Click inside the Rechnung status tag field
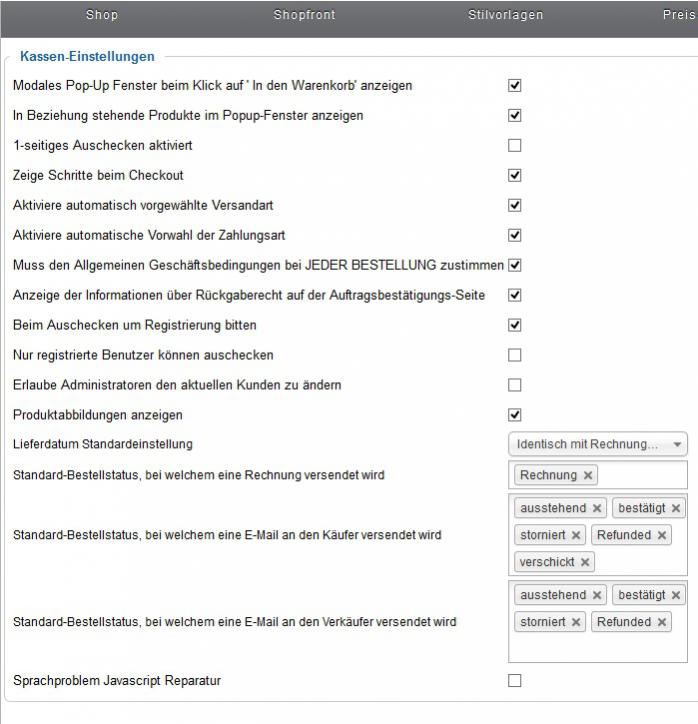The height and width of the screenshot is (724, 698). pos(640,476)
